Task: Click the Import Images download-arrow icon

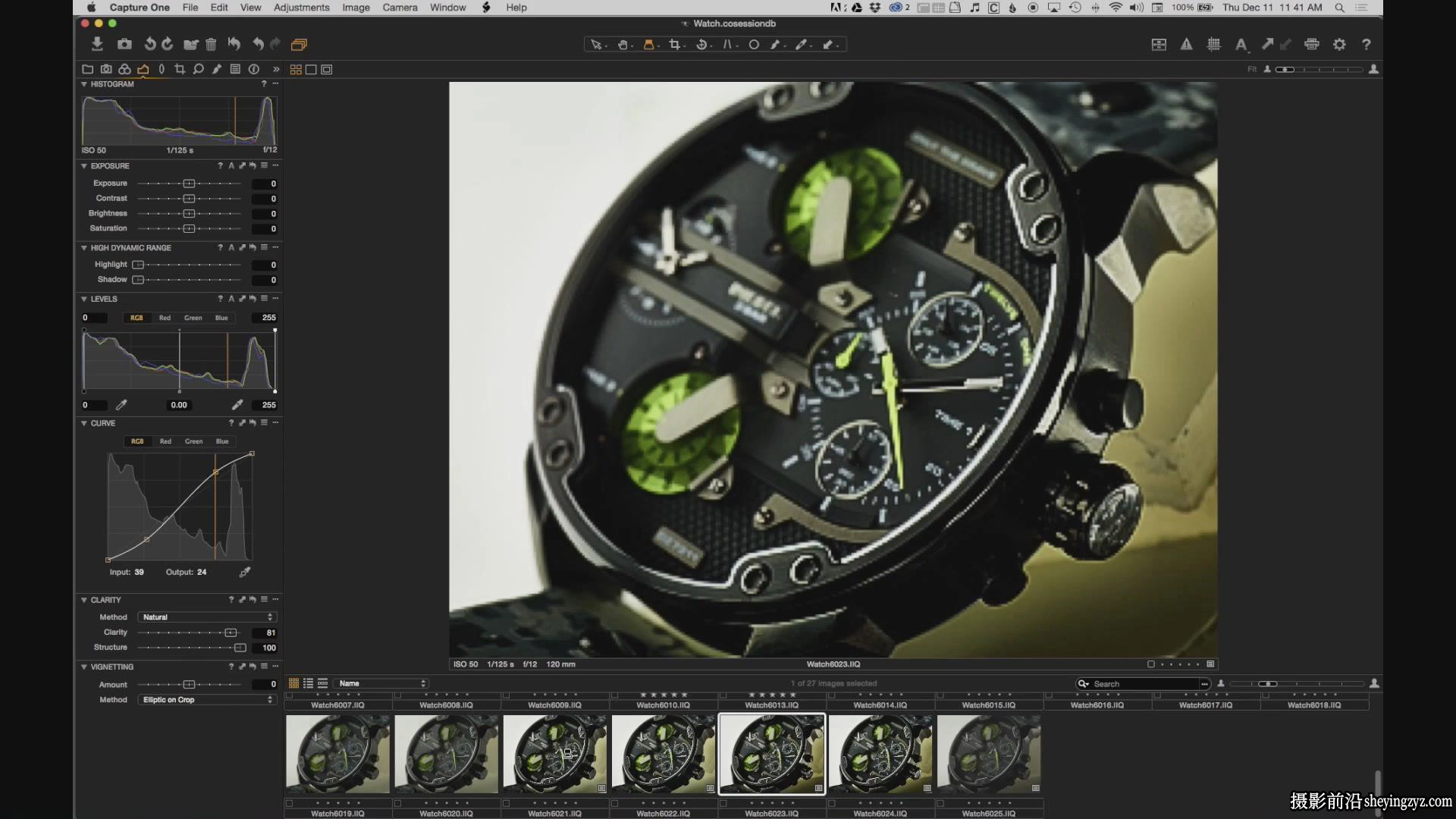Action: (97, 44)
